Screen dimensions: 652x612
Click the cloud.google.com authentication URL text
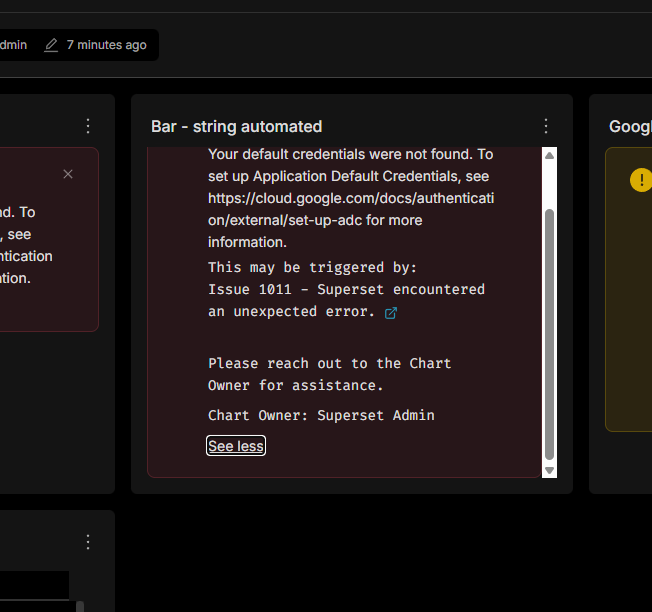tap(350, 199)
